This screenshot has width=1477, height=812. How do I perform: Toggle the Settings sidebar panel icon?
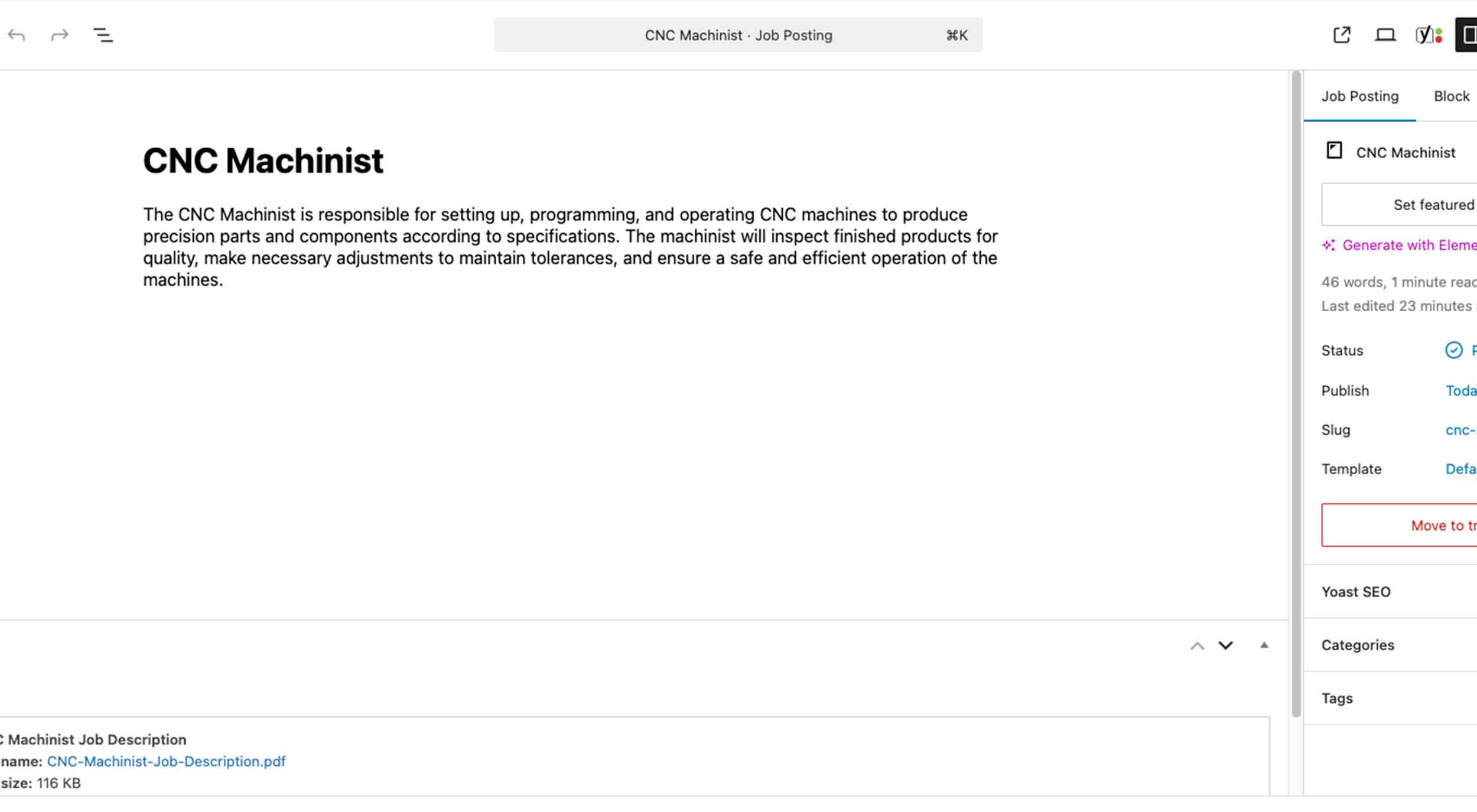pyautogui.click(x=1468, y=35)
